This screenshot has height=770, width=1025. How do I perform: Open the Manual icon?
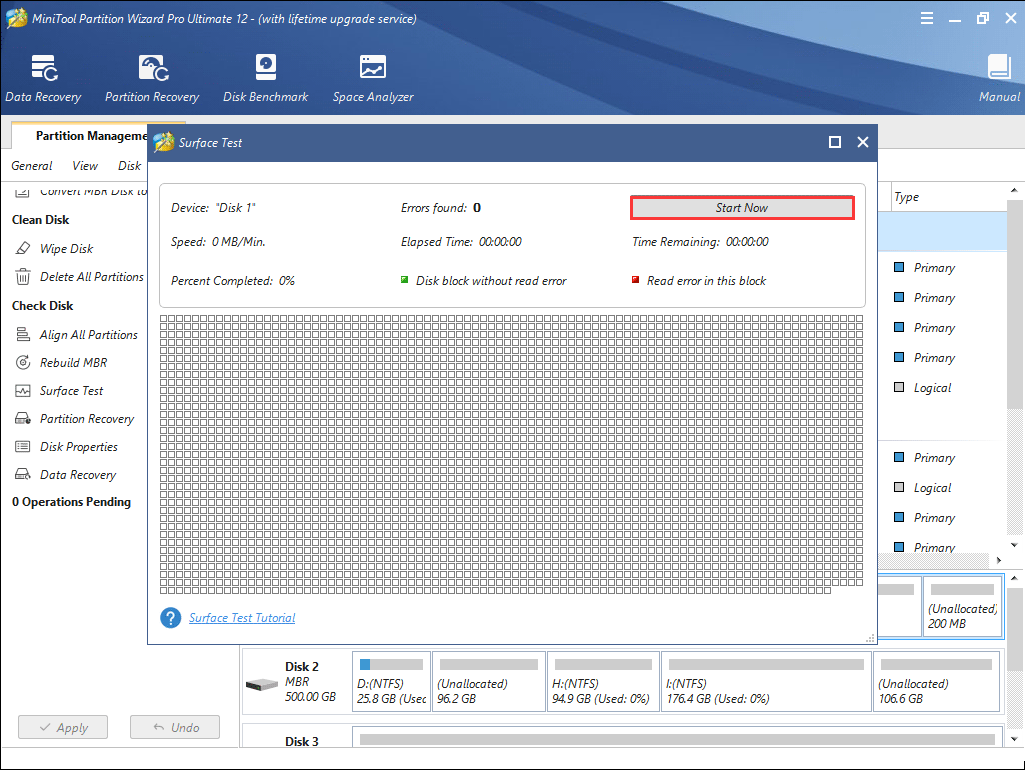pos(999,78)
